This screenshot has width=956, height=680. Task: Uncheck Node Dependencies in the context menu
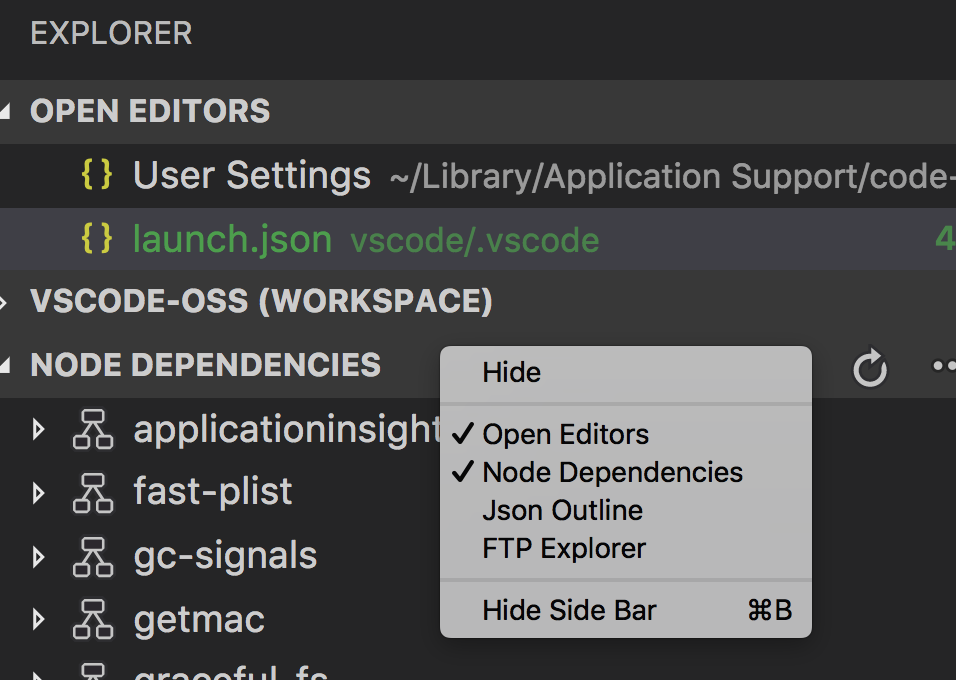tap(613, 472)
